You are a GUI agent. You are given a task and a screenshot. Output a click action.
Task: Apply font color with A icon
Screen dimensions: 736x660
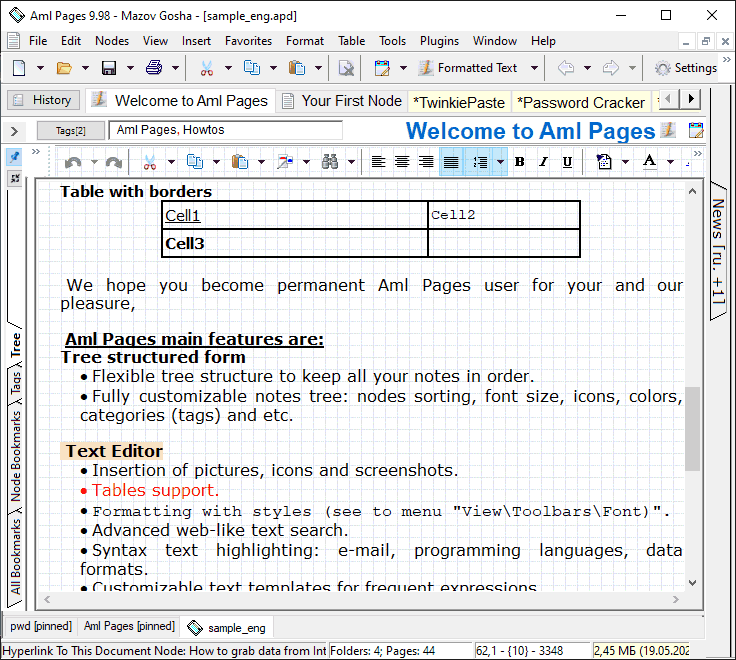pos(649,161)
